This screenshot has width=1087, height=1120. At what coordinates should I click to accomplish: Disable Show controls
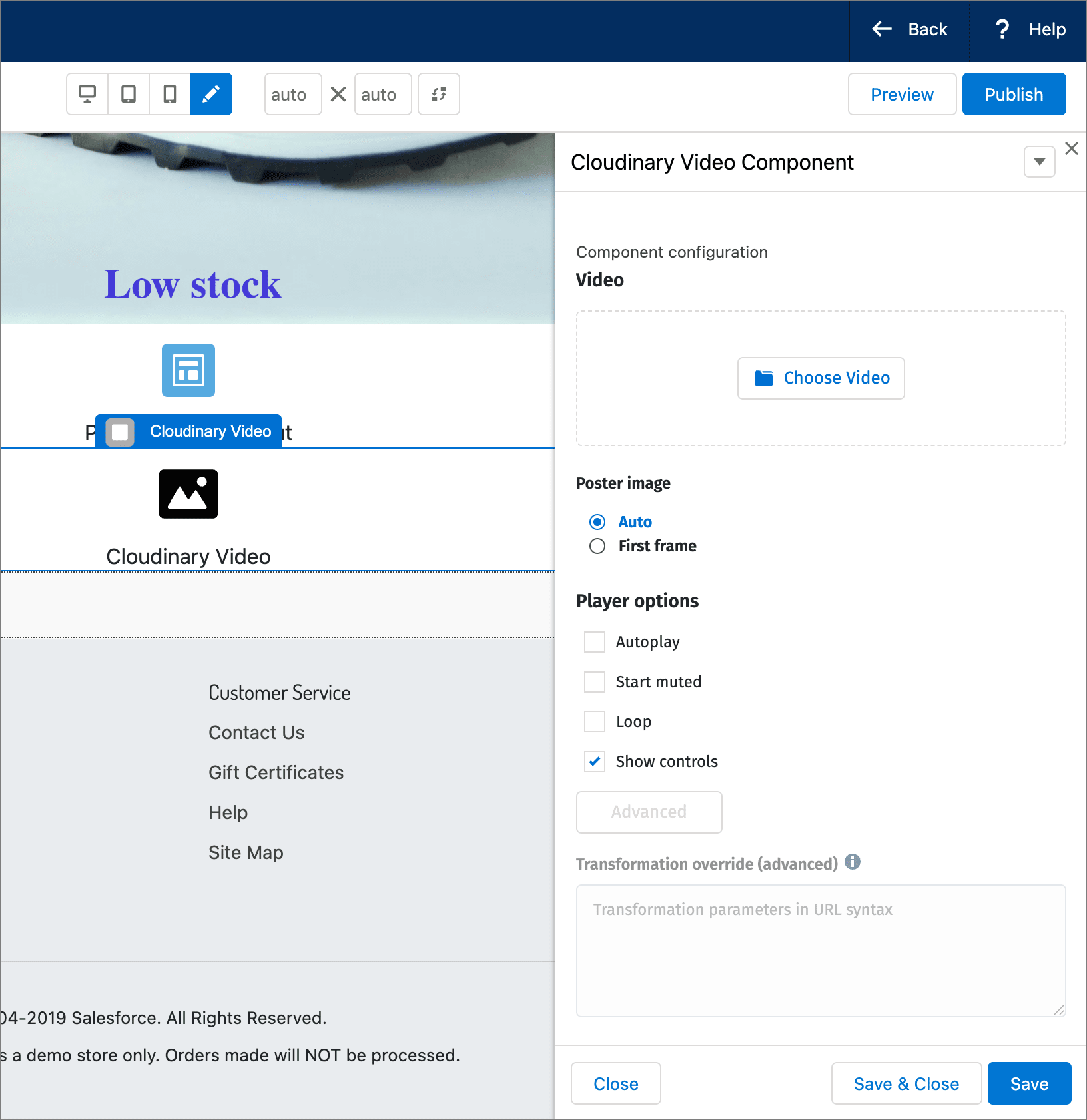point(594,761)
